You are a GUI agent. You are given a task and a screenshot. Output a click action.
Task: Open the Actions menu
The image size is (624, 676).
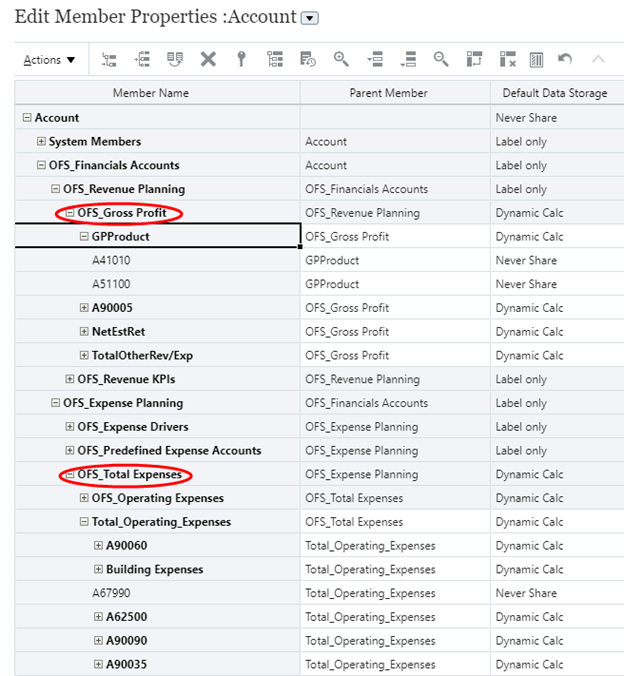[x=49, y=60]
